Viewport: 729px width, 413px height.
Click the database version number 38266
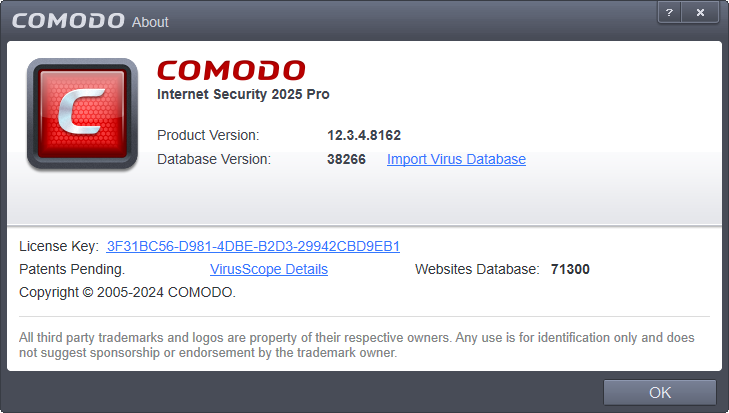[x=346, y=159]
